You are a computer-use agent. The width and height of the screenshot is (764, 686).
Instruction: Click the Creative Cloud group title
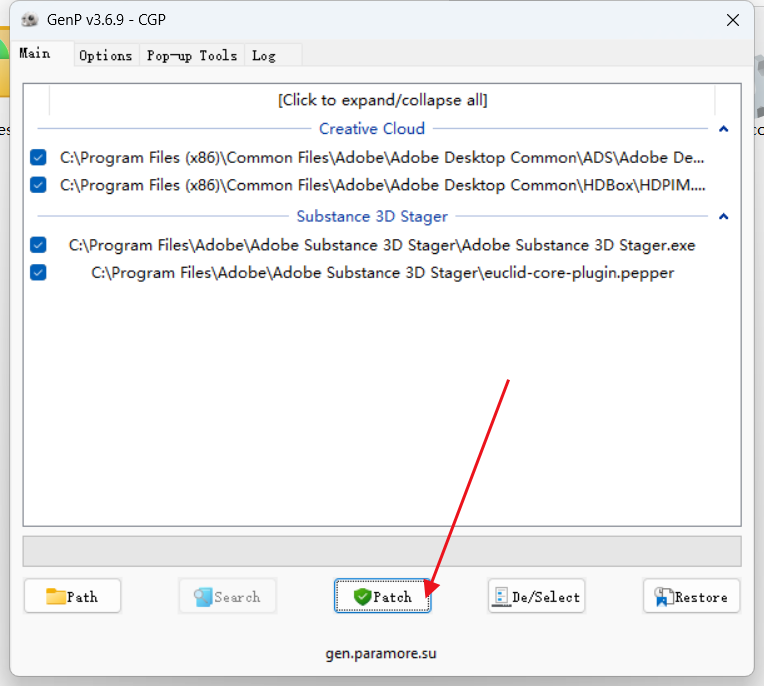[x=372, y=129]
